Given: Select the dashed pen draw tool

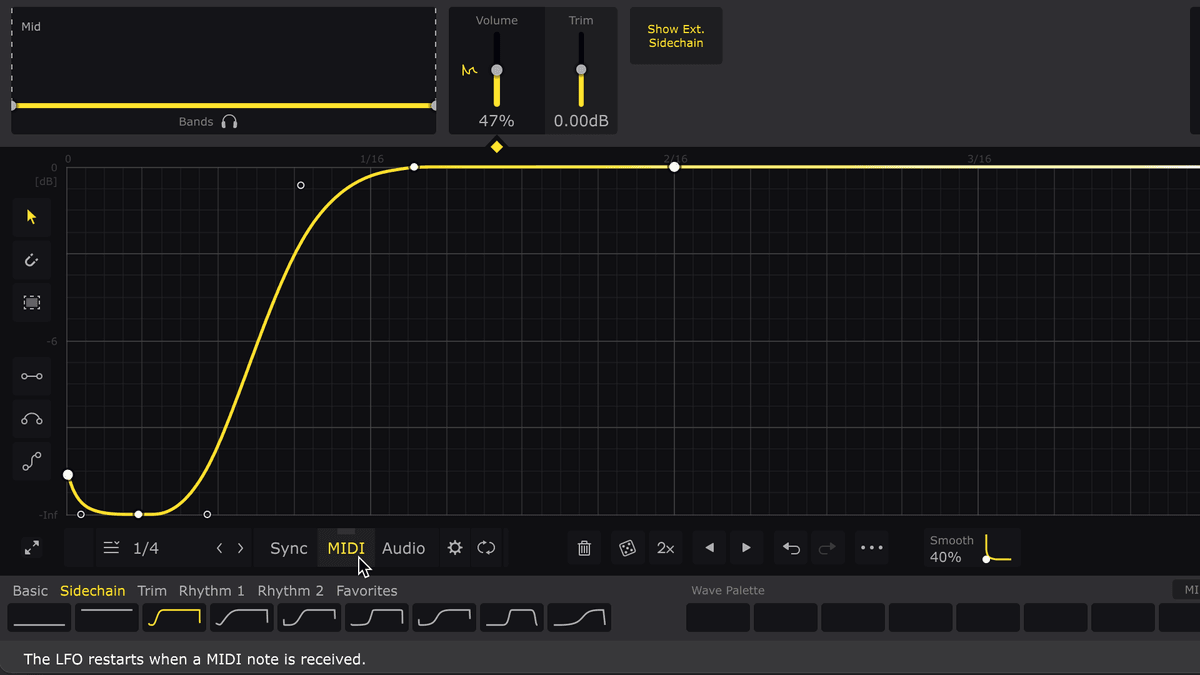Looking at the screenshot, I should click(x=32, y=260).
